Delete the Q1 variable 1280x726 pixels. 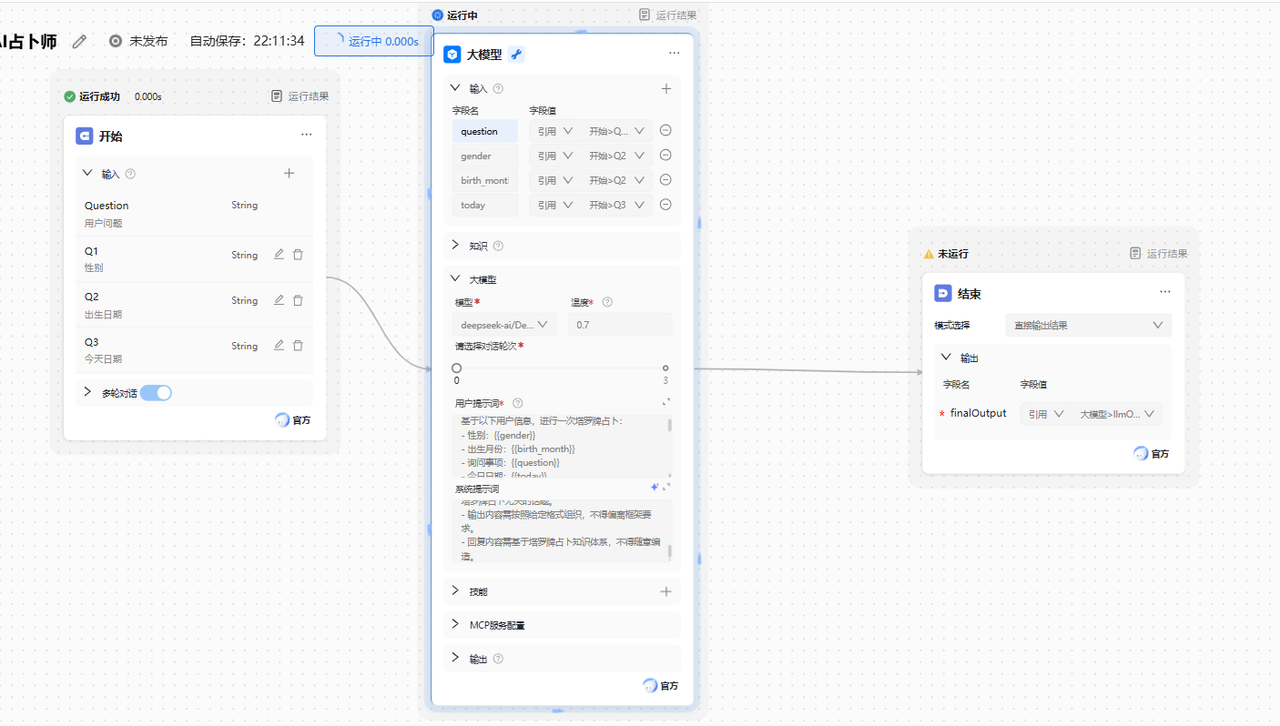click(x=298, y=254)
